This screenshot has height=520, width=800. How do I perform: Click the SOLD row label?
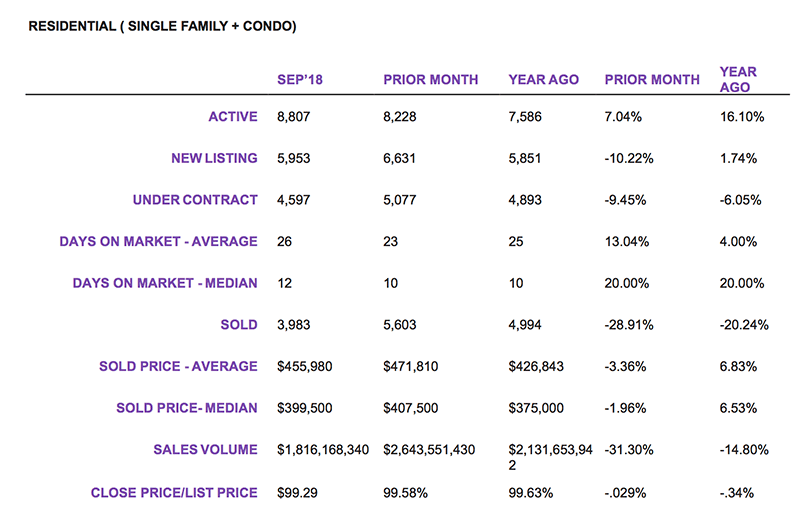240,325
